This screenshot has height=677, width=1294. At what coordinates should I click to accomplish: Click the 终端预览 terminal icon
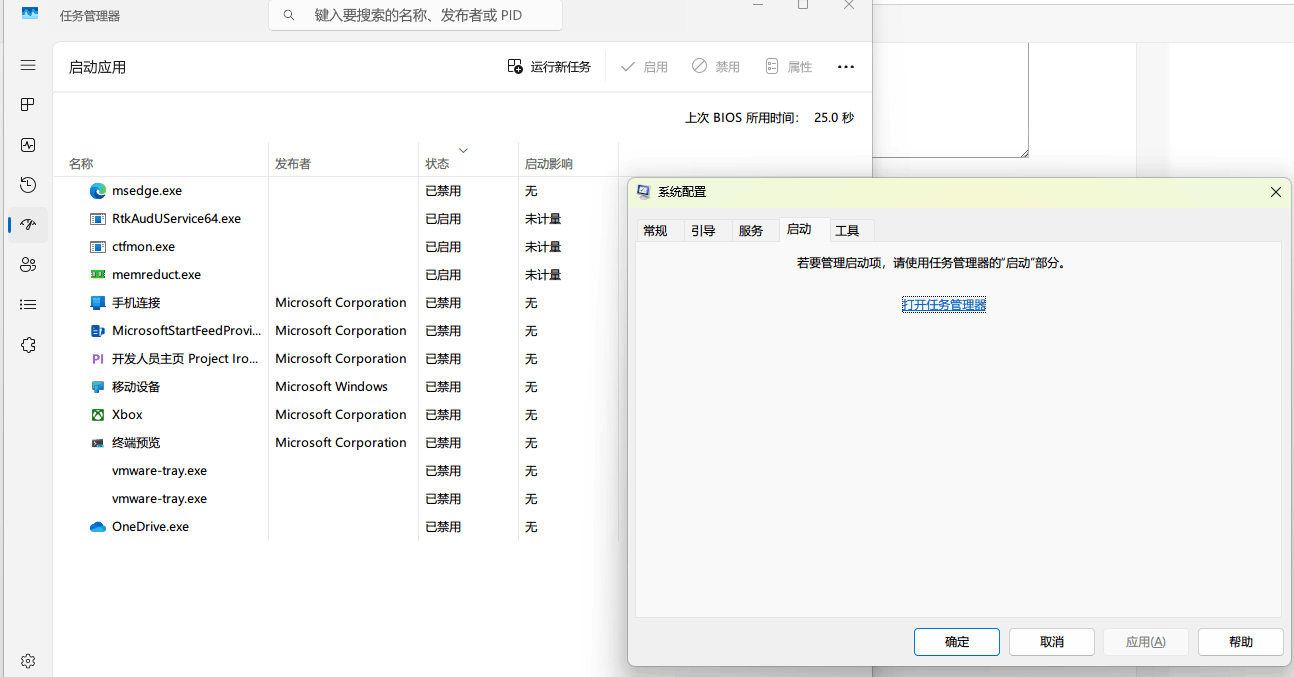coord(98,443)
